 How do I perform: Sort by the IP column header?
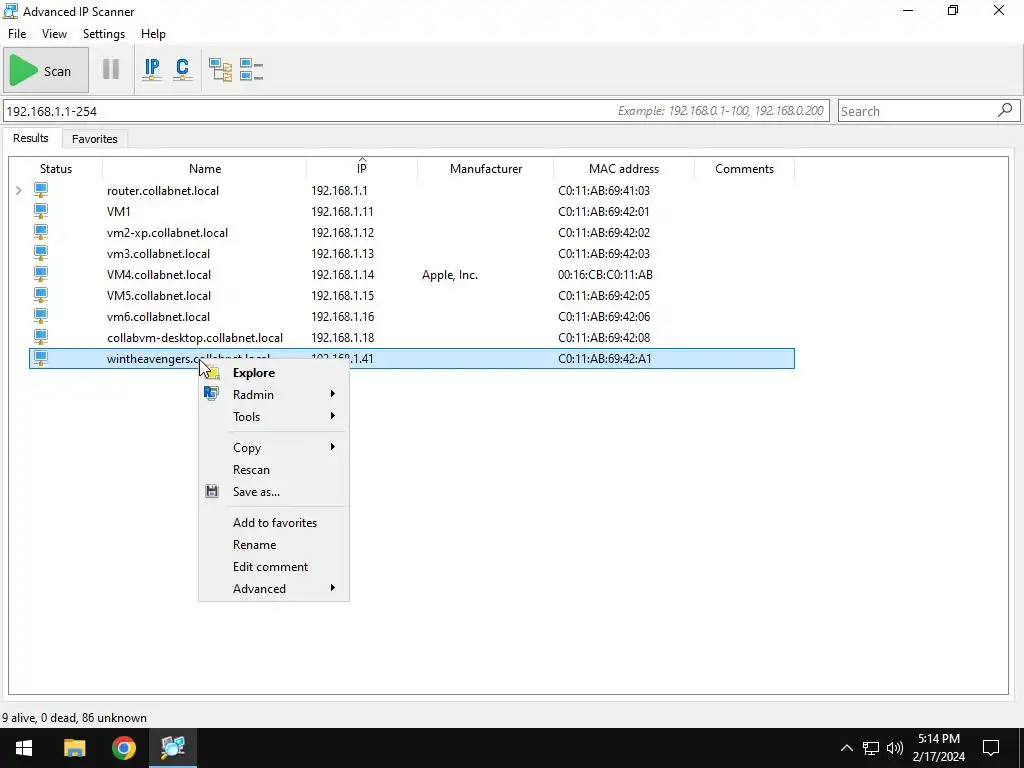coord(362,168)
